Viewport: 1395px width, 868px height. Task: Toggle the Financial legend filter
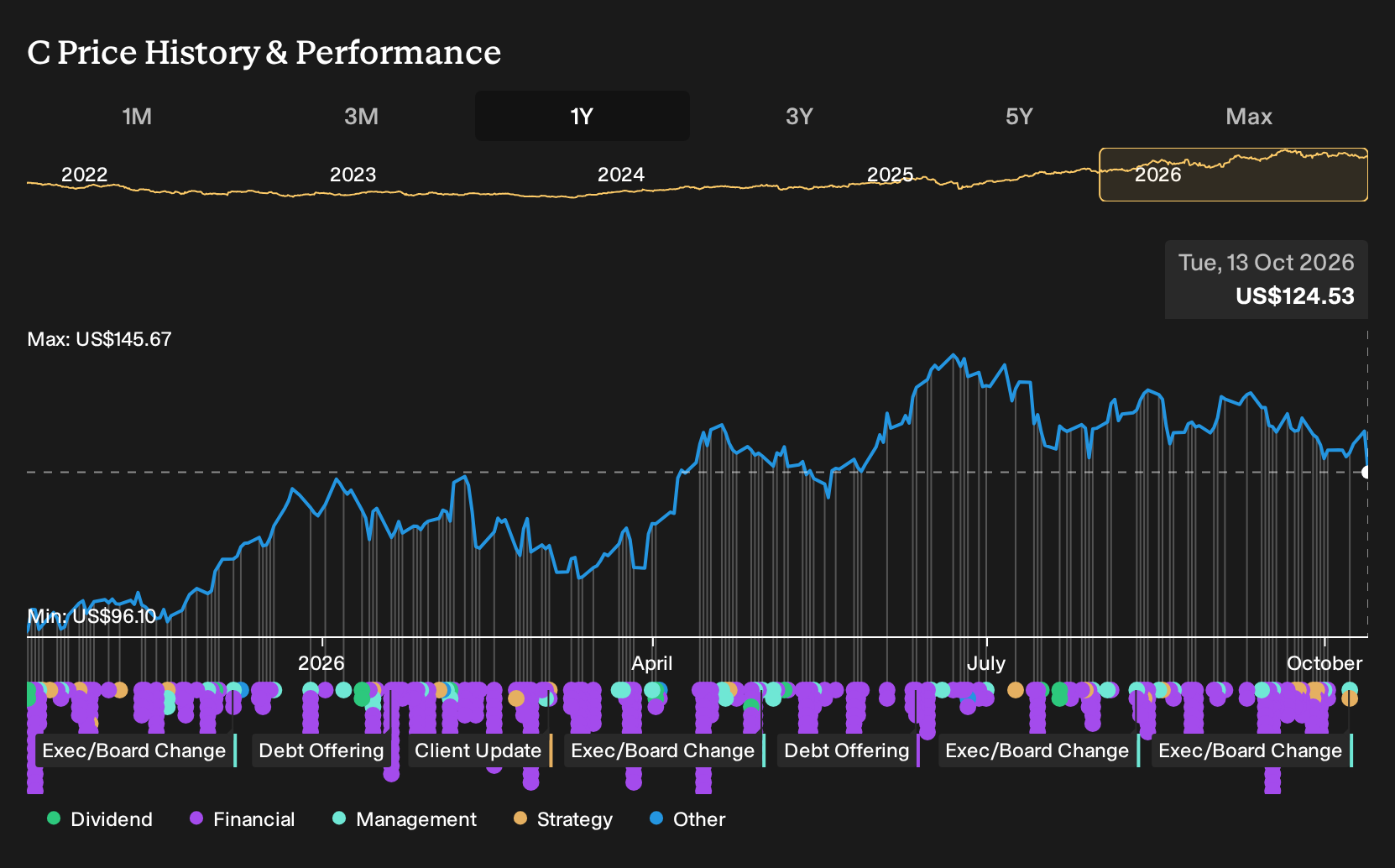pyautogui.click(x=242, y=819)
